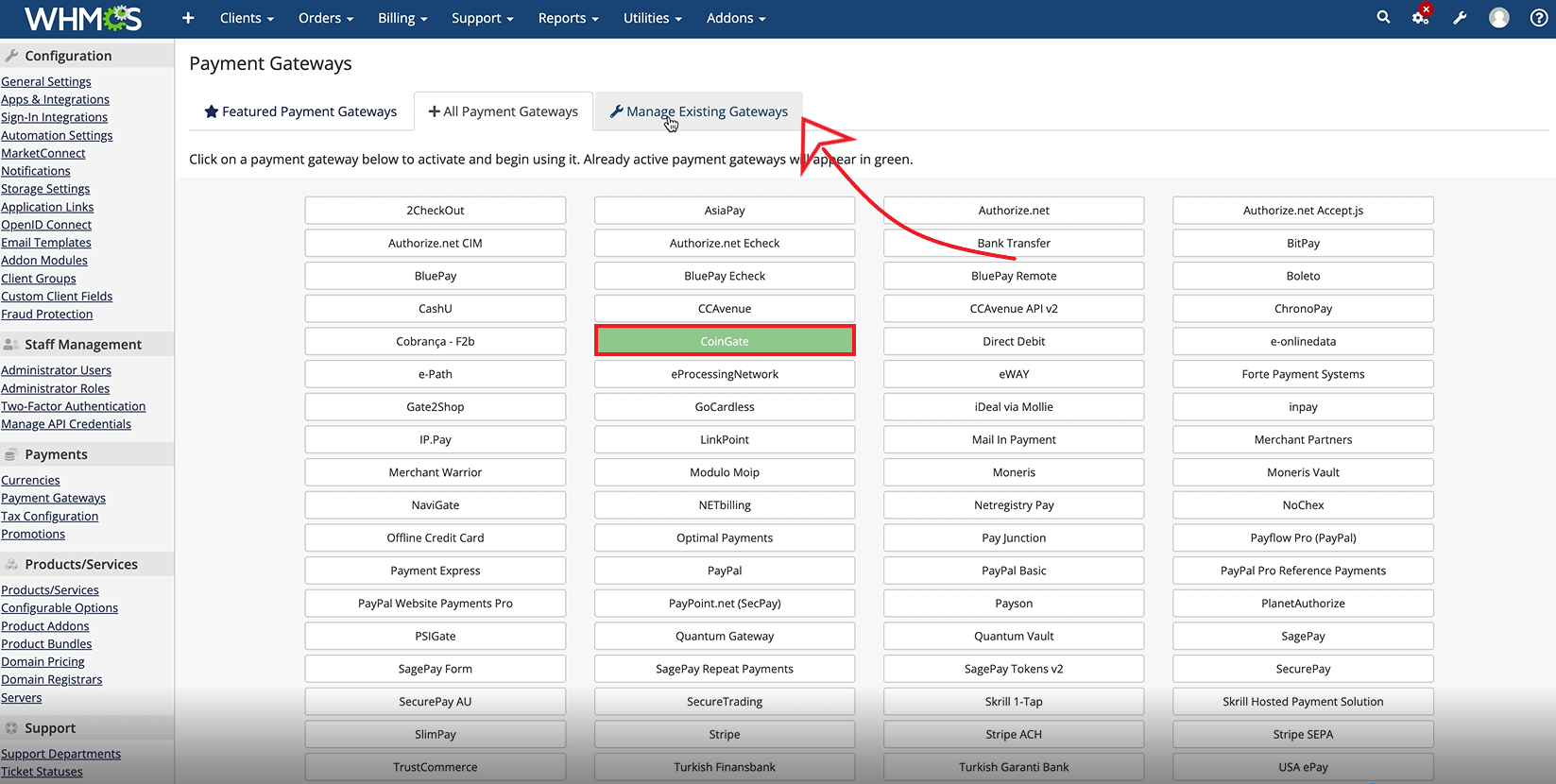Activate the Skrill 1-Tap gateway
The height and width of the screenshot is (784, 1556).
(1014, 701)
